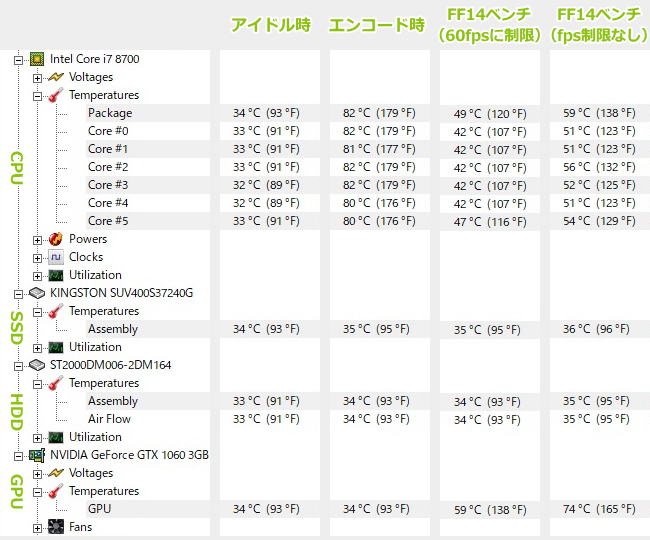650x540 pixels.
Task: Click the NVIDIA GeForce graphics card icon
Action: 37,455
